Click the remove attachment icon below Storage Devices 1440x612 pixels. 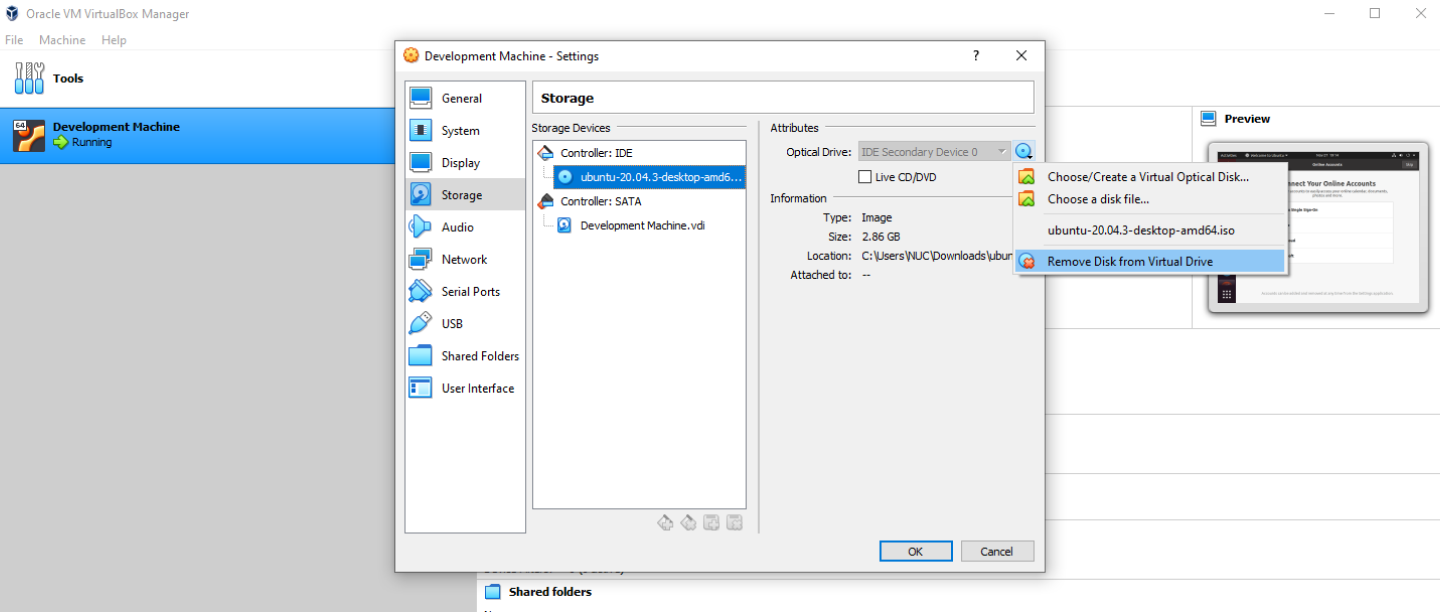pyautogui.click(x=734, y=522)
